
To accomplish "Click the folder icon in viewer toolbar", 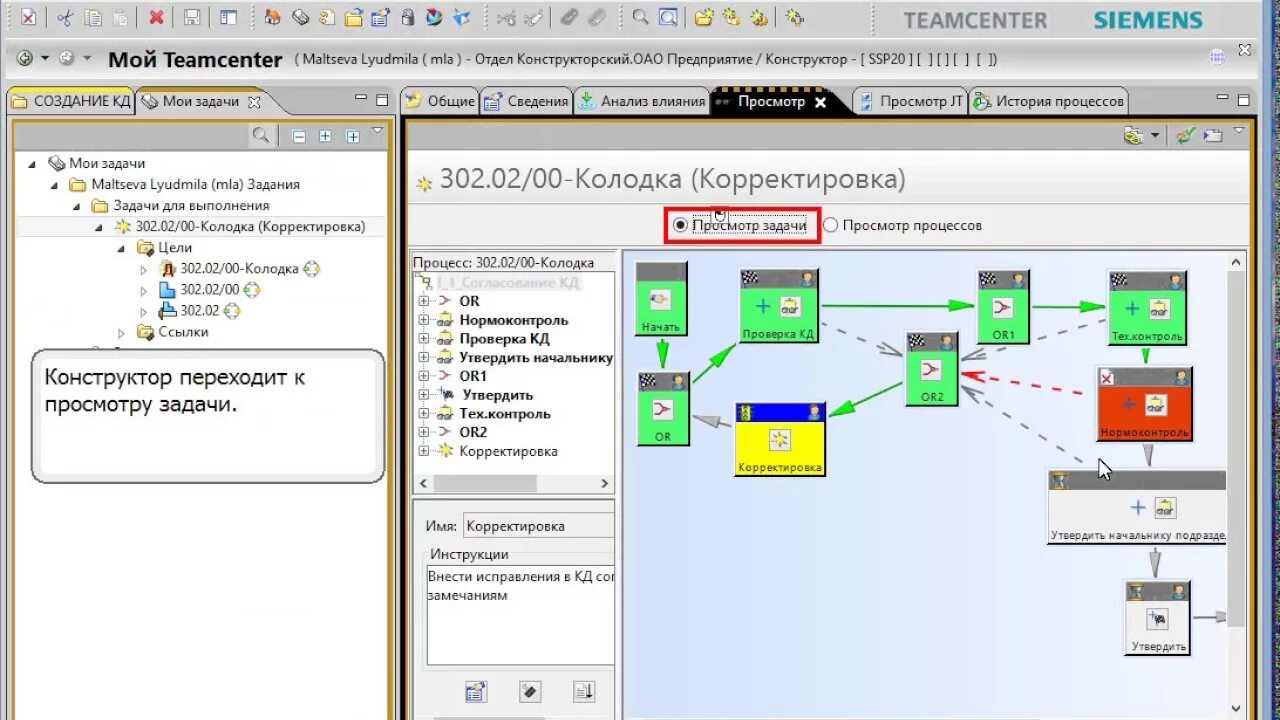I will (1212, 135).
